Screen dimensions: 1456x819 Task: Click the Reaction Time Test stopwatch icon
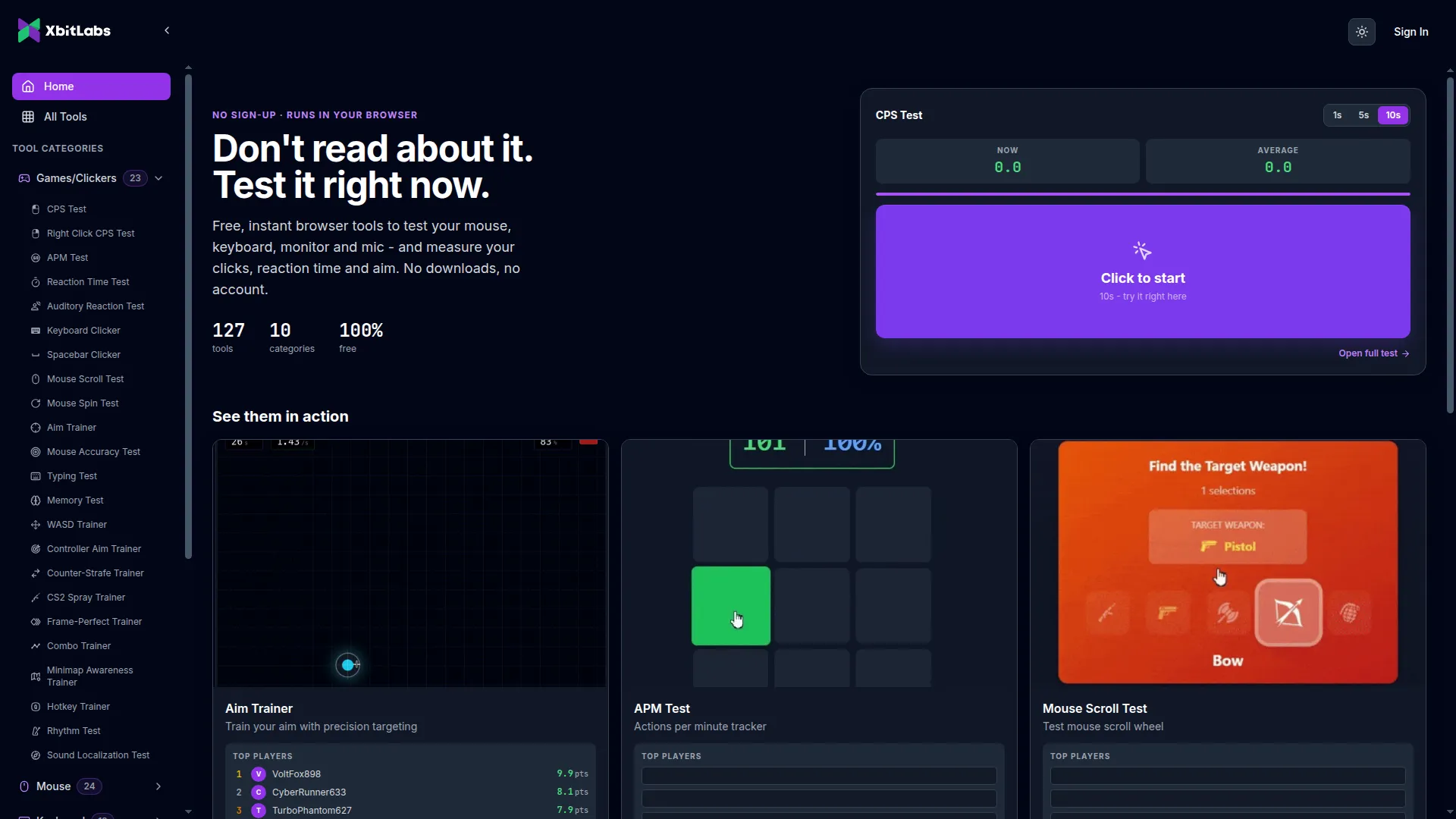pyautogui.click(x=35, y=282)
